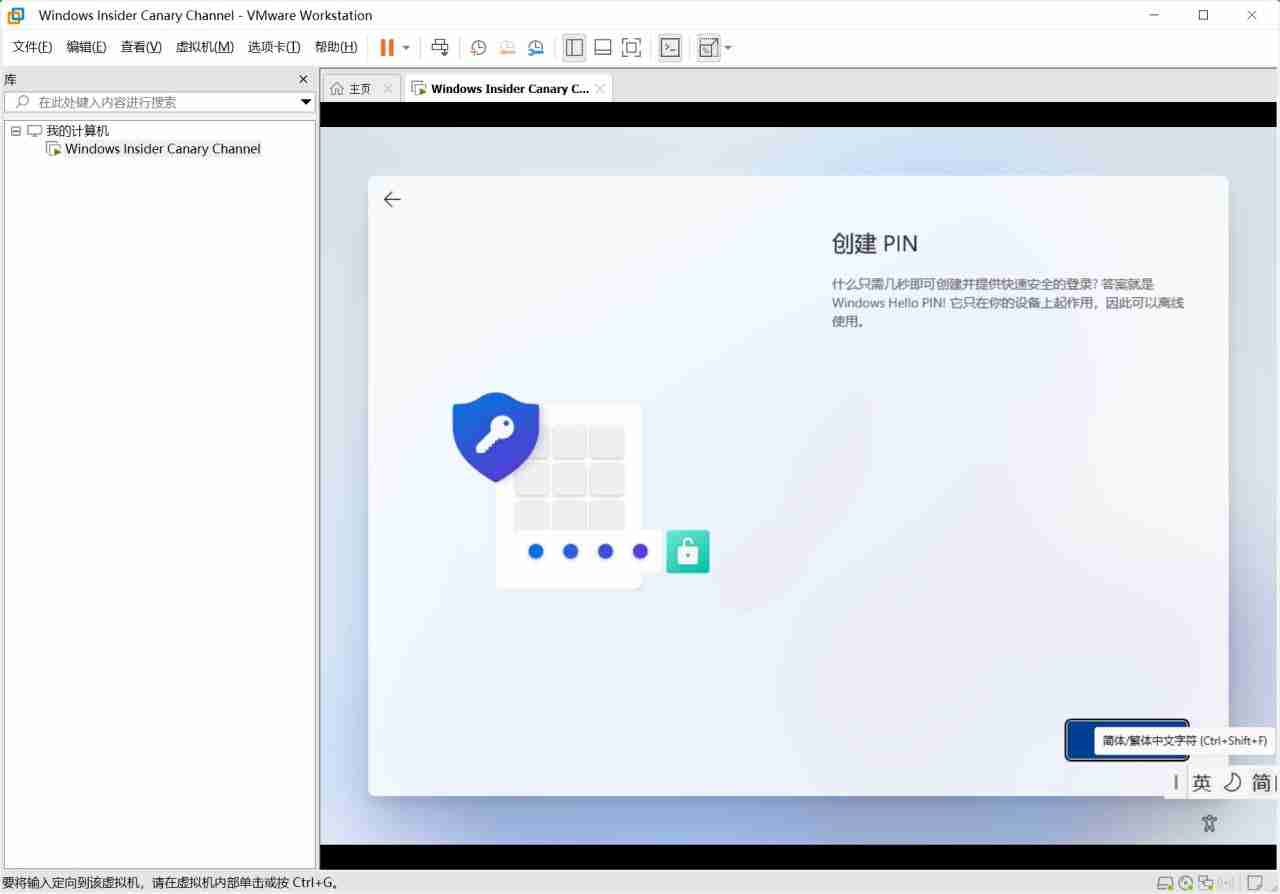Open the Snapshot Manager

(536, 47)
